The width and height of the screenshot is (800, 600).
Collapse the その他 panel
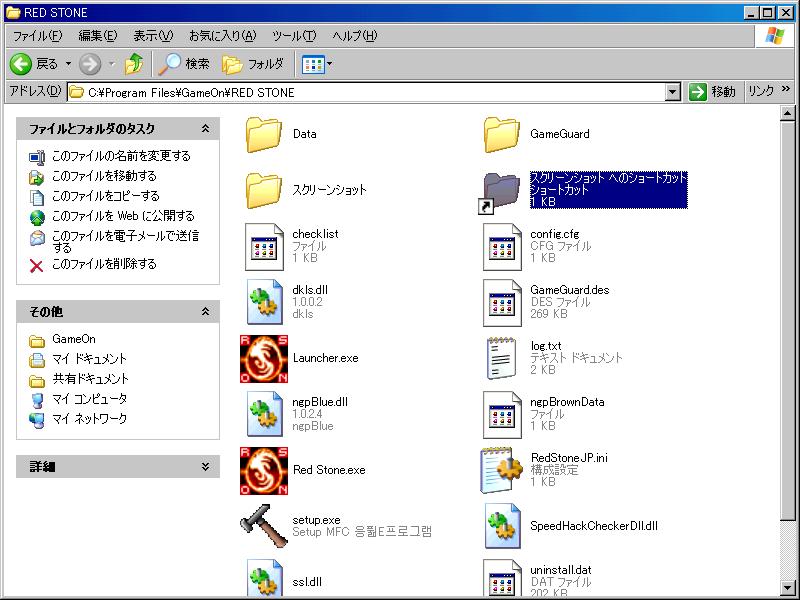click(x=205, y=313)
